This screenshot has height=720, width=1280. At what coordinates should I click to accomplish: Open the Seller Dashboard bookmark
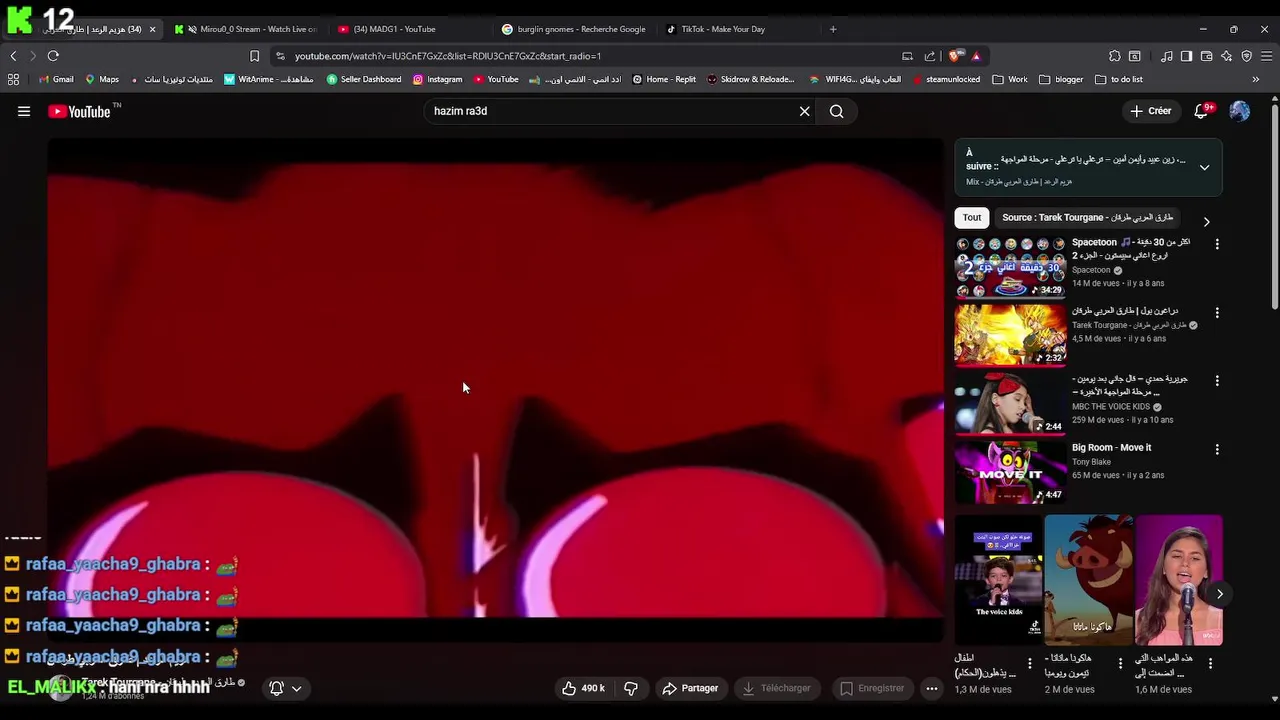click(x=364, y=79)
